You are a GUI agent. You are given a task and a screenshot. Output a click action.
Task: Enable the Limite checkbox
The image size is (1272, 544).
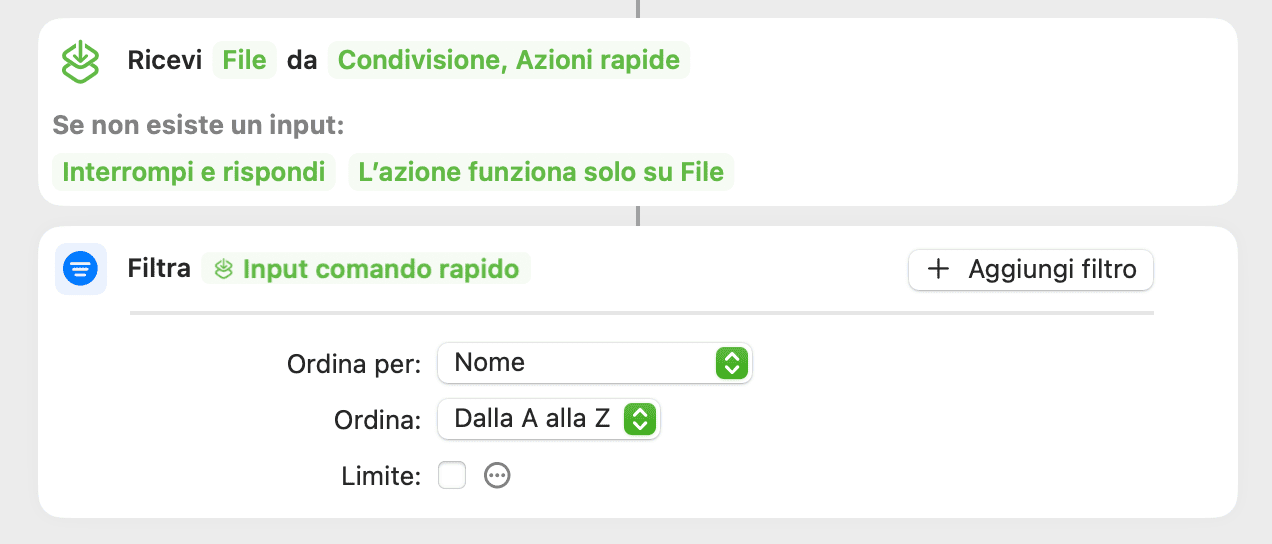click(x=452, y=476)
